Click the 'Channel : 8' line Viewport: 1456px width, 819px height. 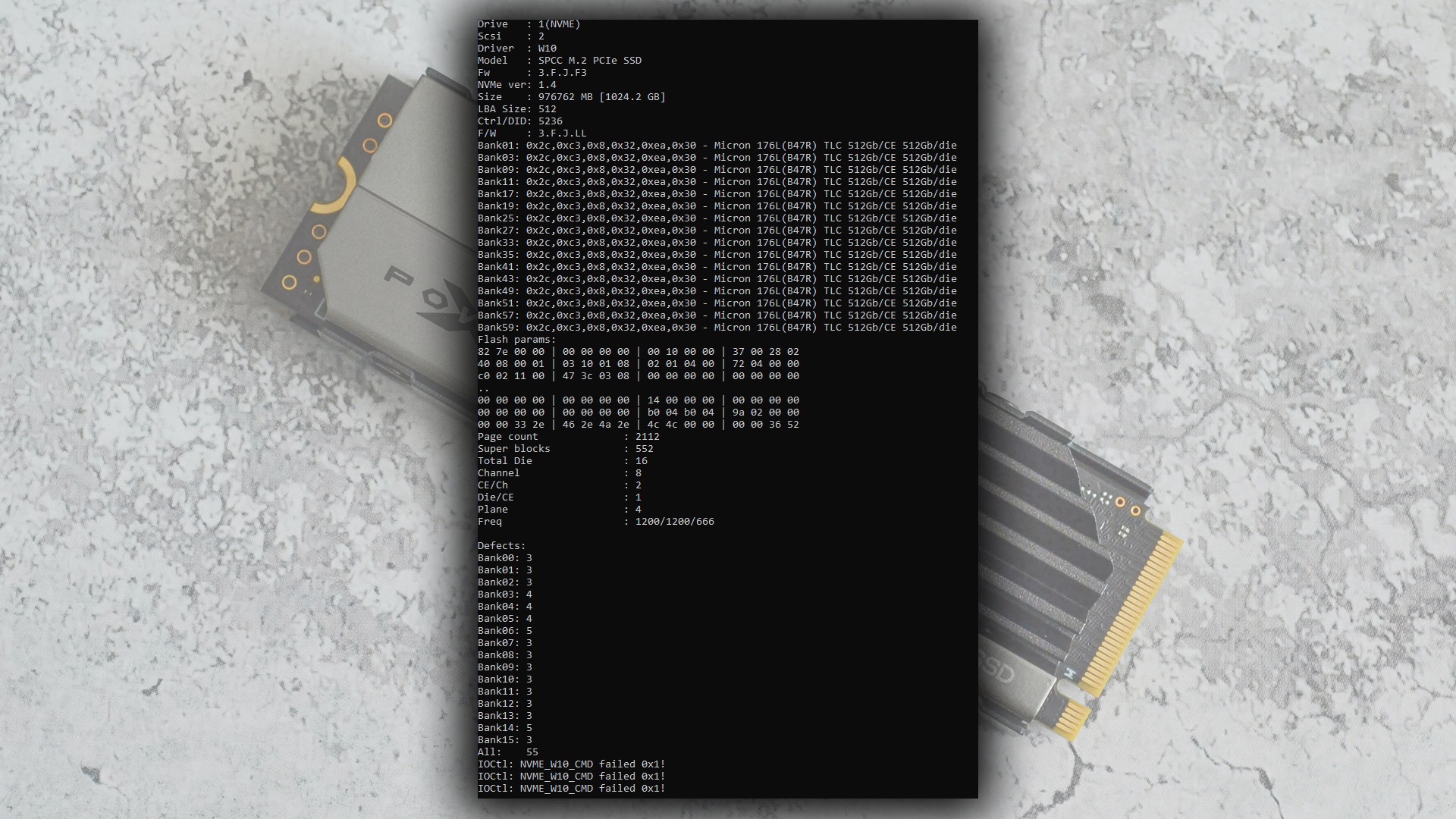(560, 473)
